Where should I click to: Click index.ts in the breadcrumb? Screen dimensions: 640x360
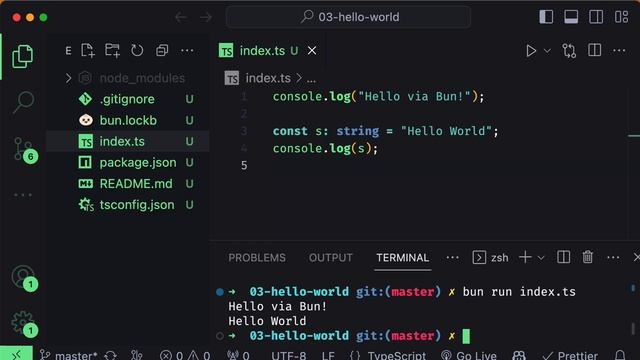[268, 78]
